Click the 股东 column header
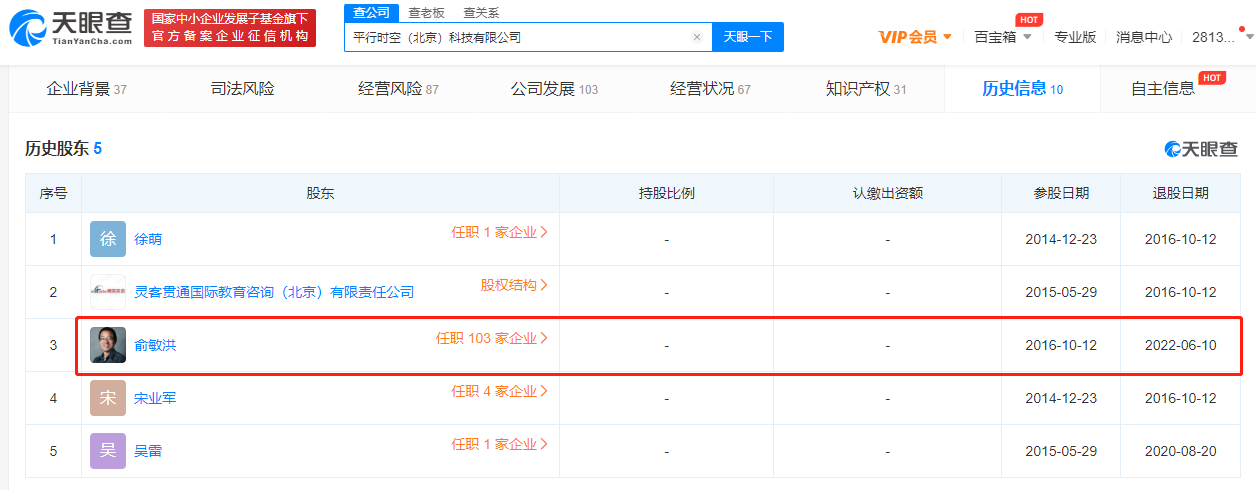The image size is (1256, 490). 320,193
